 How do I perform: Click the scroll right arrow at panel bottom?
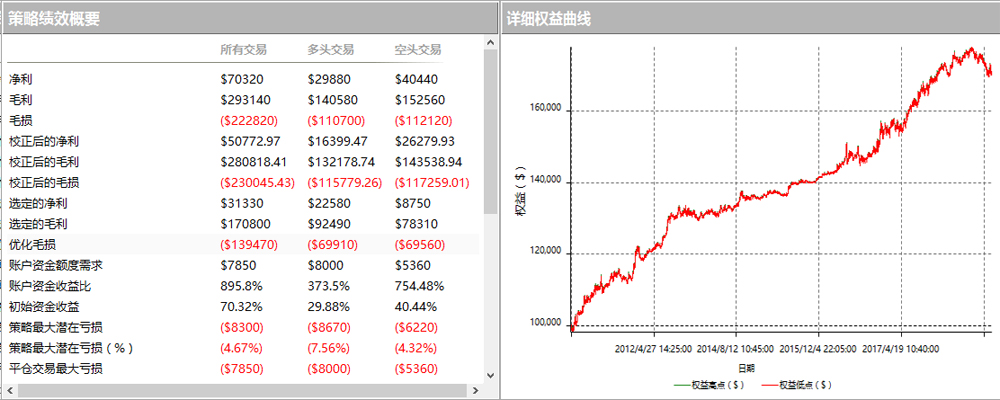click(475, 389)
